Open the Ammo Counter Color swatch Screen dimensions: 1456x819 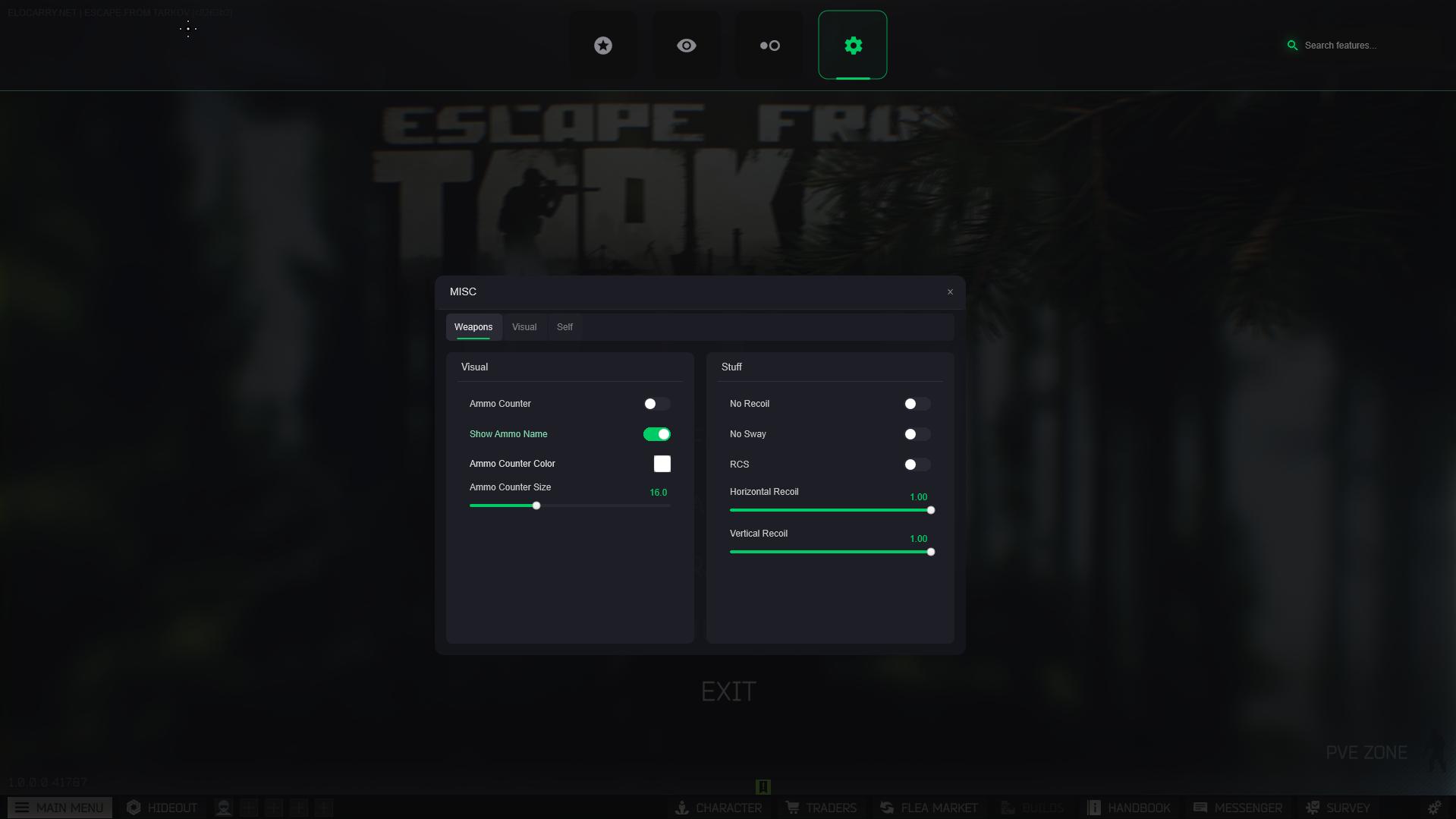coord(662,464)
